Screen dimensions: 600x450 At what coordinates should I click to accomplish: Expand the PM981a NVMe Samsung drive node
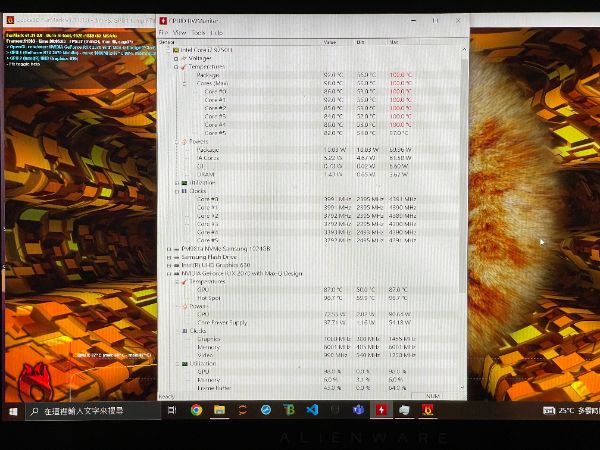point(169,249)
